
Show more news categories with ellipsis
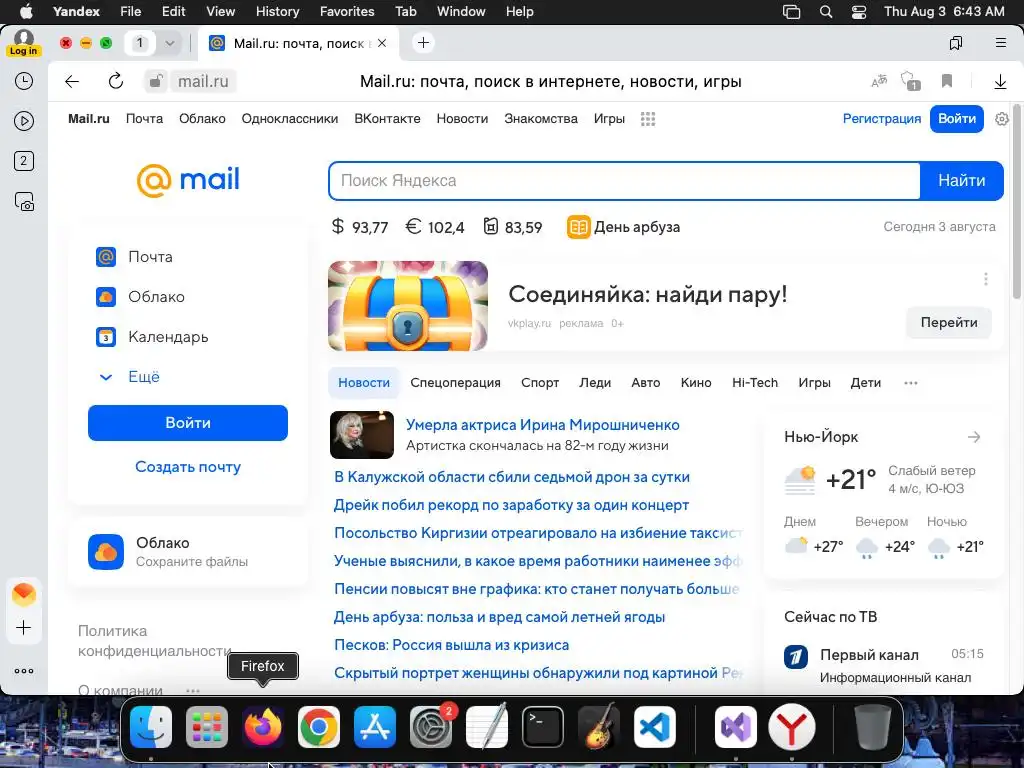910,383
